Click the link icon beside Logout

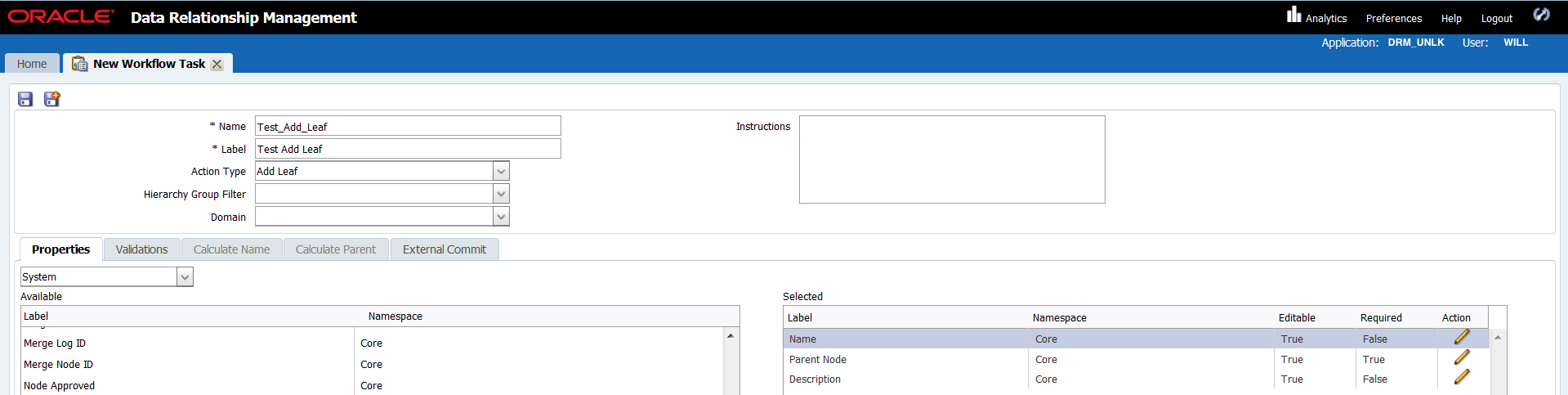coord(1541,15)
